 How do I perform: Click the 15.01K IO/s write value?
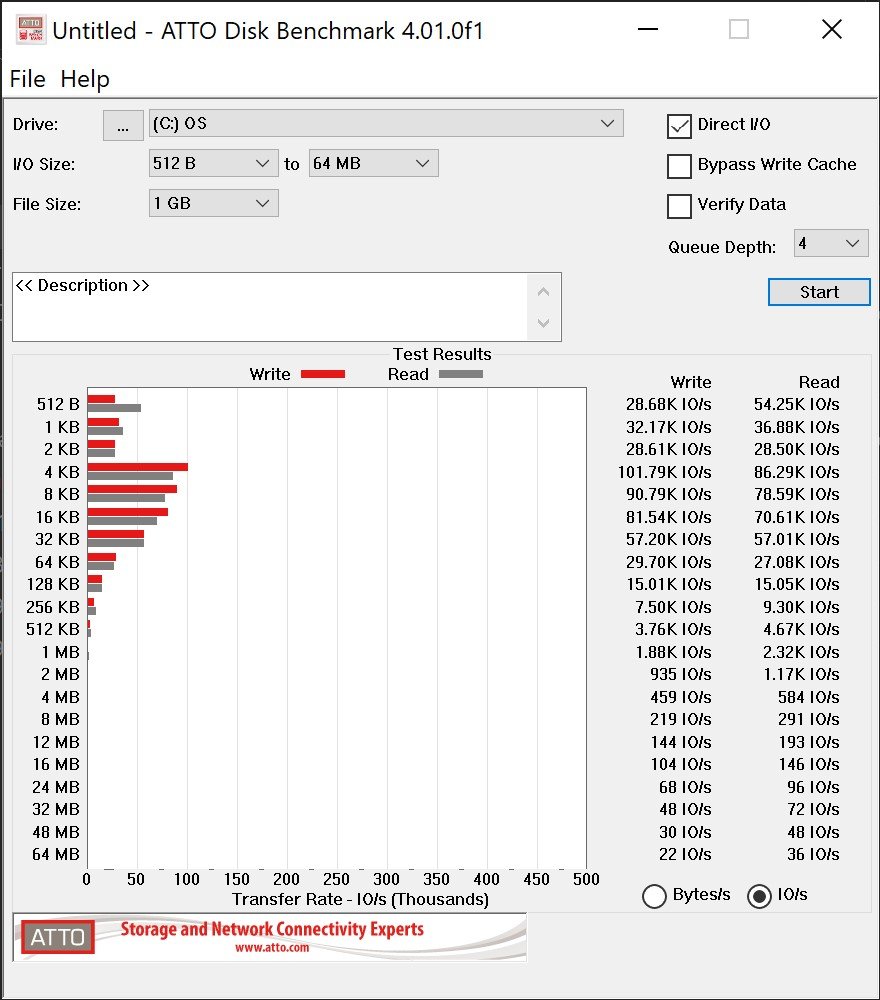(668, 584)
